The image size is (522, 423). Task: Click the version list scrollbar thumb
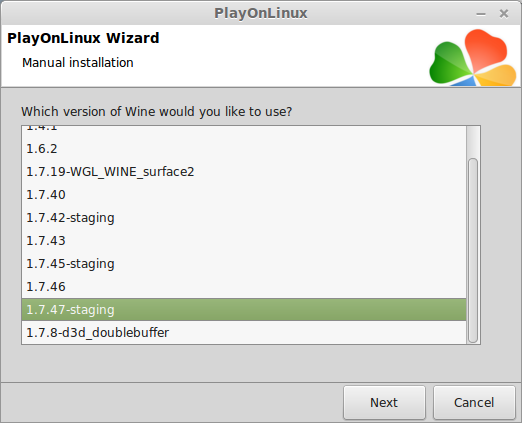(x=473, y=250)
